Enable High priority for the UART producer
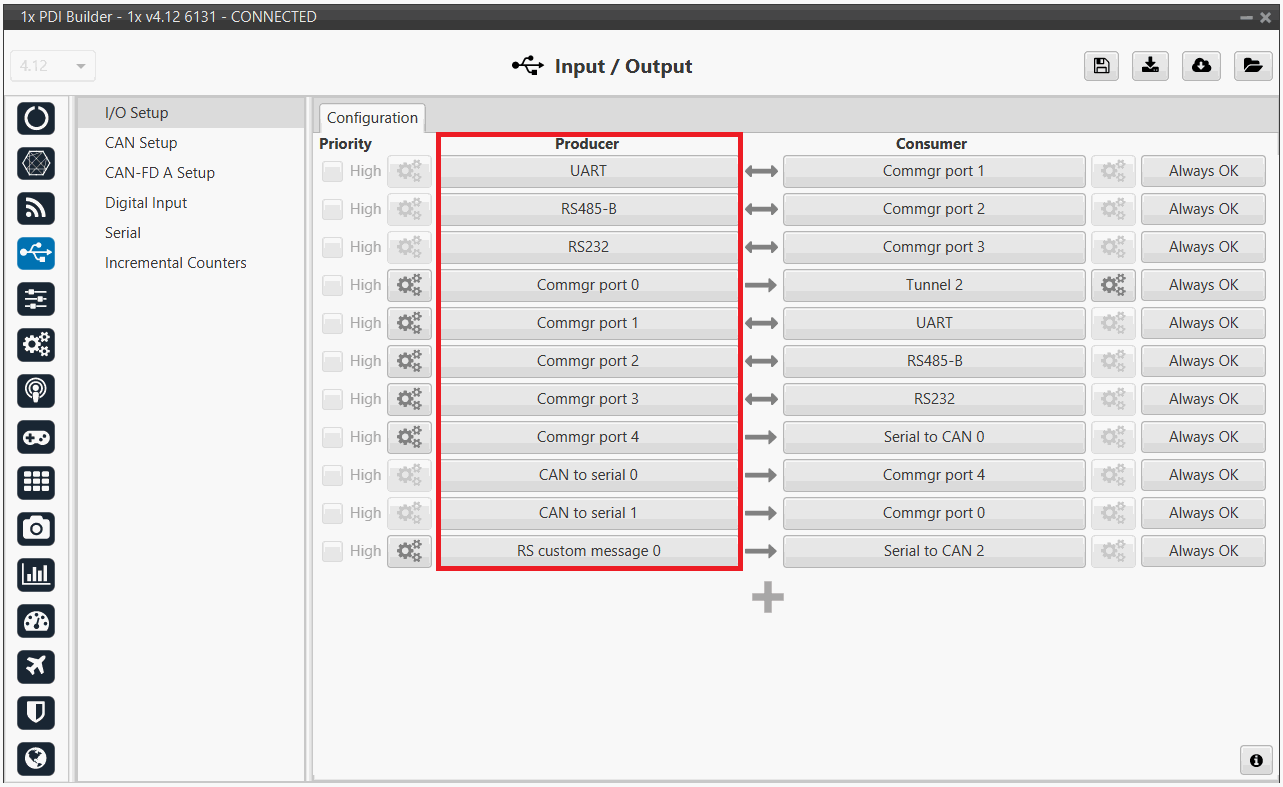This screenshot has height=787, width=1283. [x=332, y=172]
